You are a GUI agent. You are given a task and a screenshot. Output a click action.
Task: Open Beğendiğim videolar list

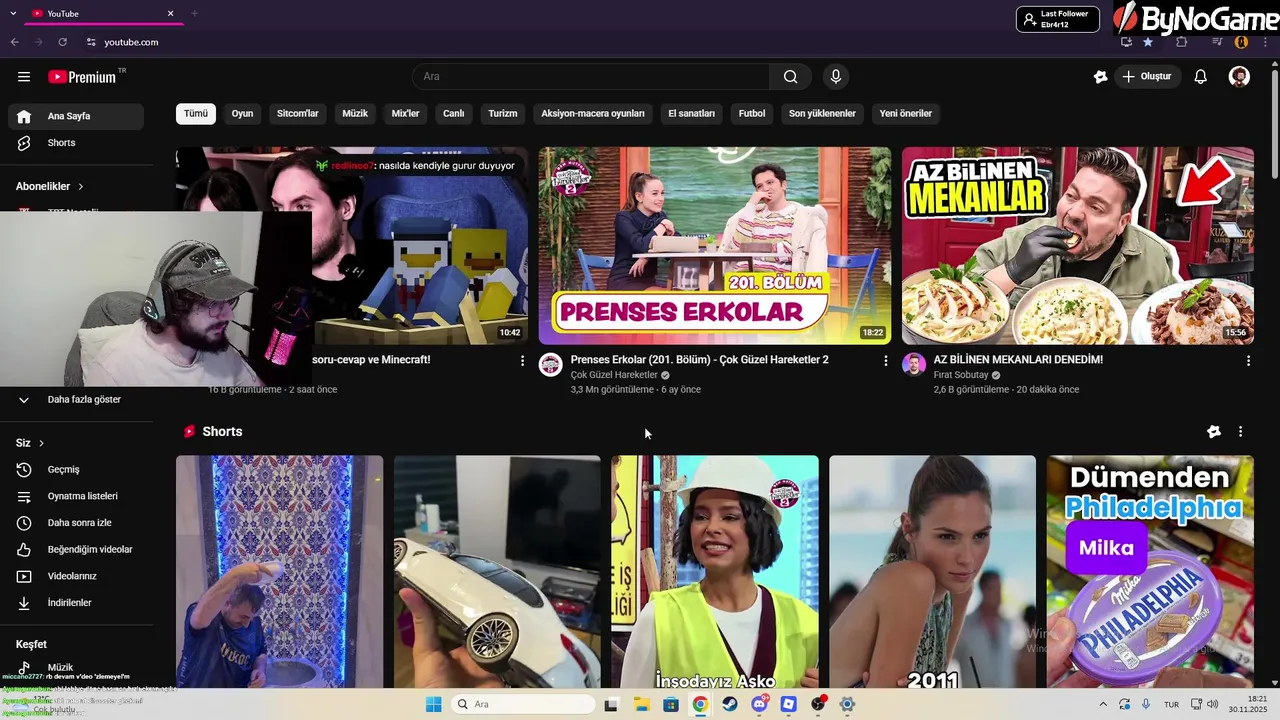click(x=76, y=550)
